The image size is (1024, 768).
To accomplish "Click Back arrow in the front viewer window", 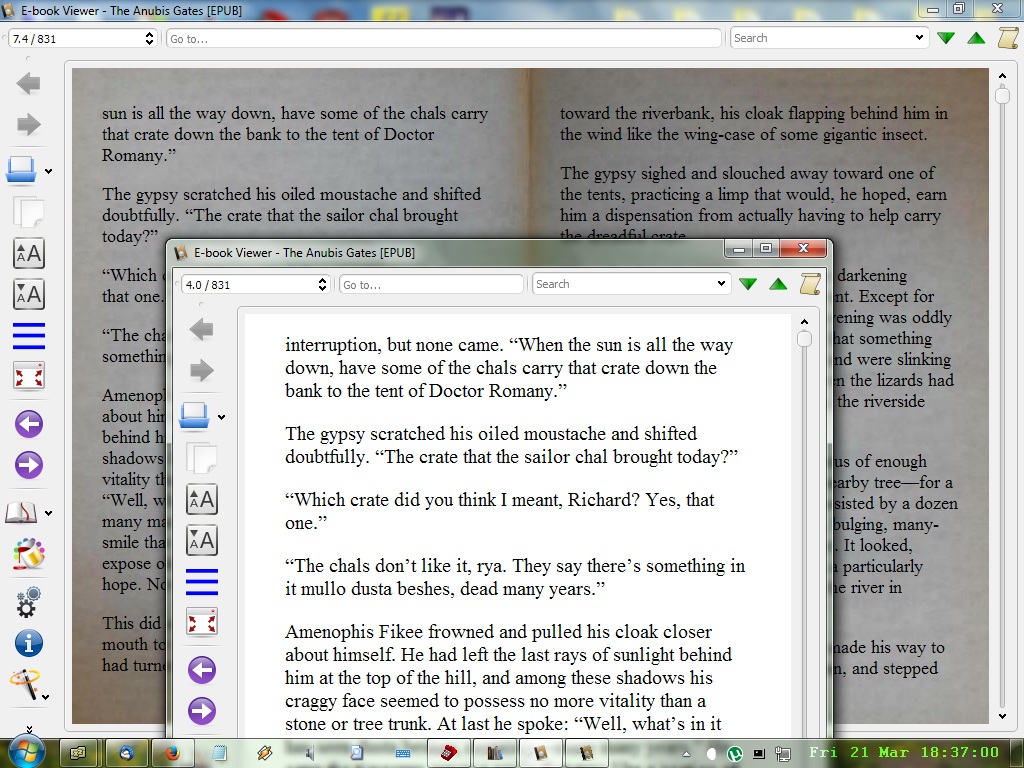I will (x=201, y=330).
